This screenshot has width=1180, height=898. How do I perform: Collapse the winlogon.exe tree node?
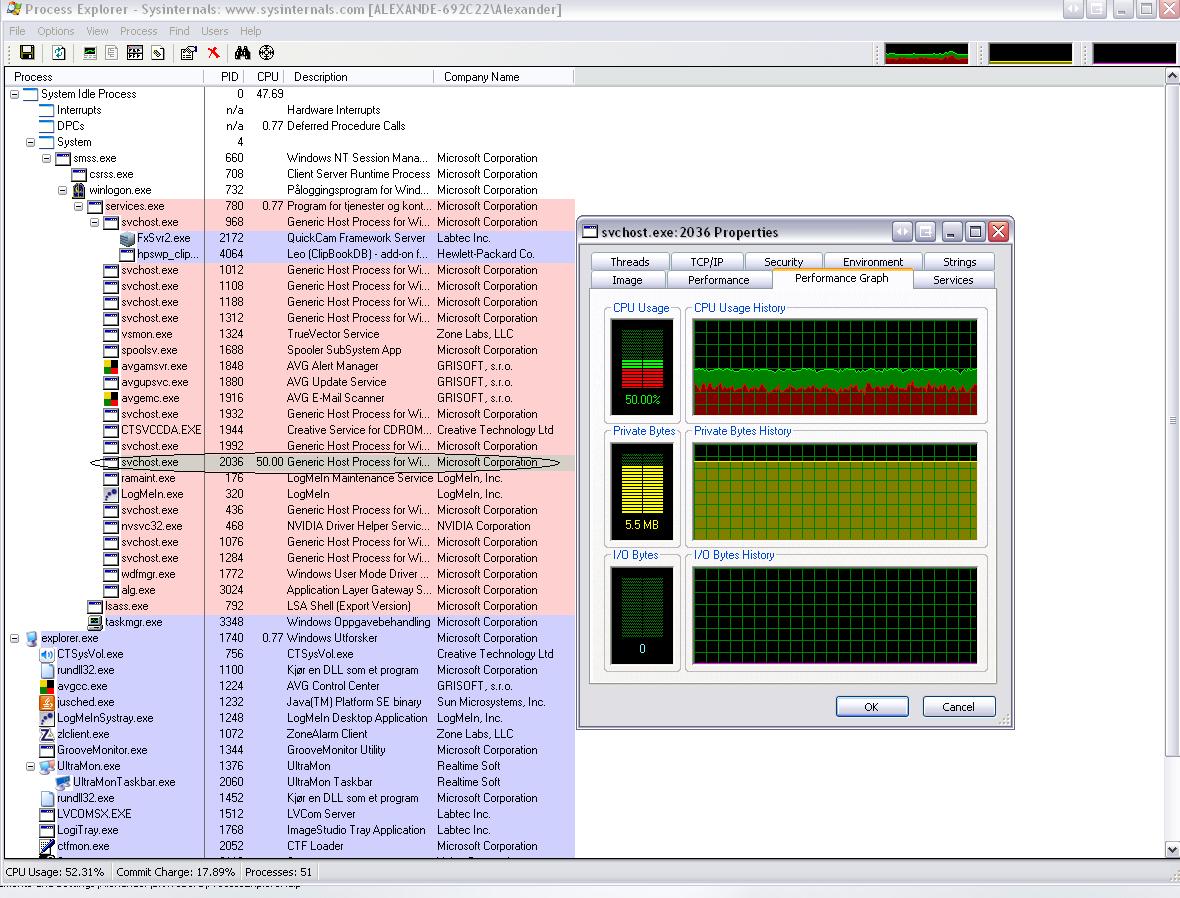point(62,190)
